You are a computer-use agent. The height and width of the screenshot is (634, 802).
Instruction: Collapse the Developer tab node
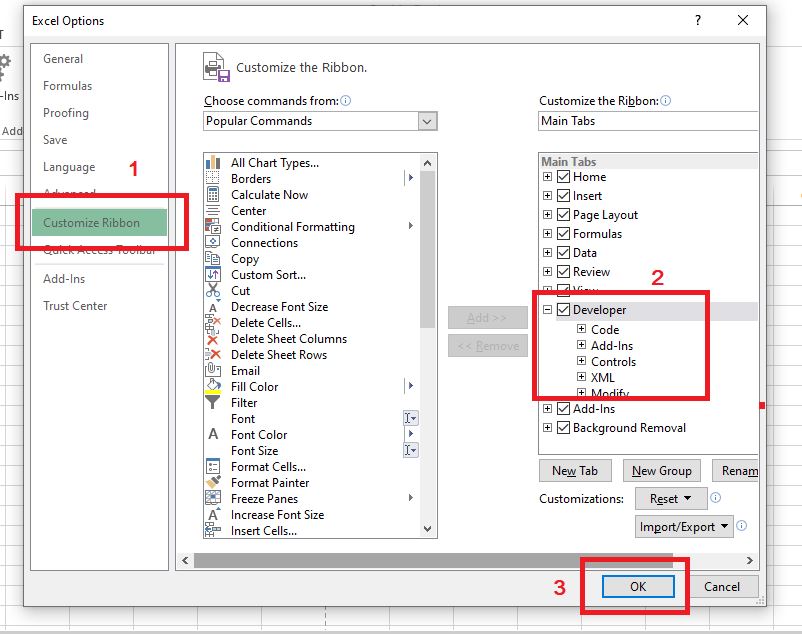click(547, 309)
